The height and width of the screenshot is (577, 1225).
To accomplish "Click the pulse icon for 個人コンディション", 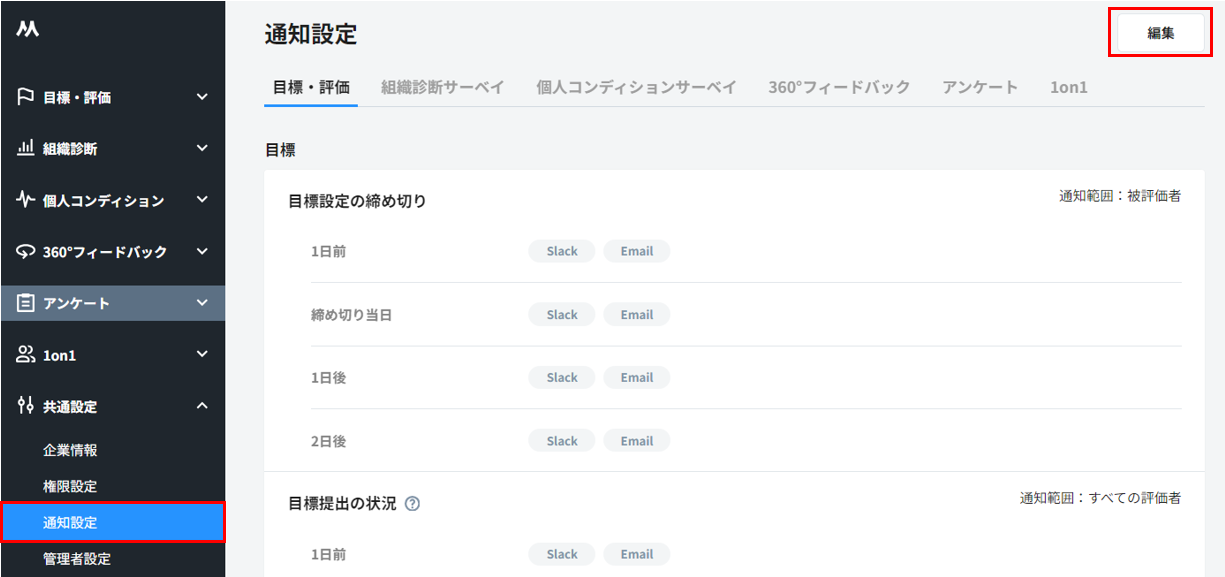I will (x=26, y=200).
